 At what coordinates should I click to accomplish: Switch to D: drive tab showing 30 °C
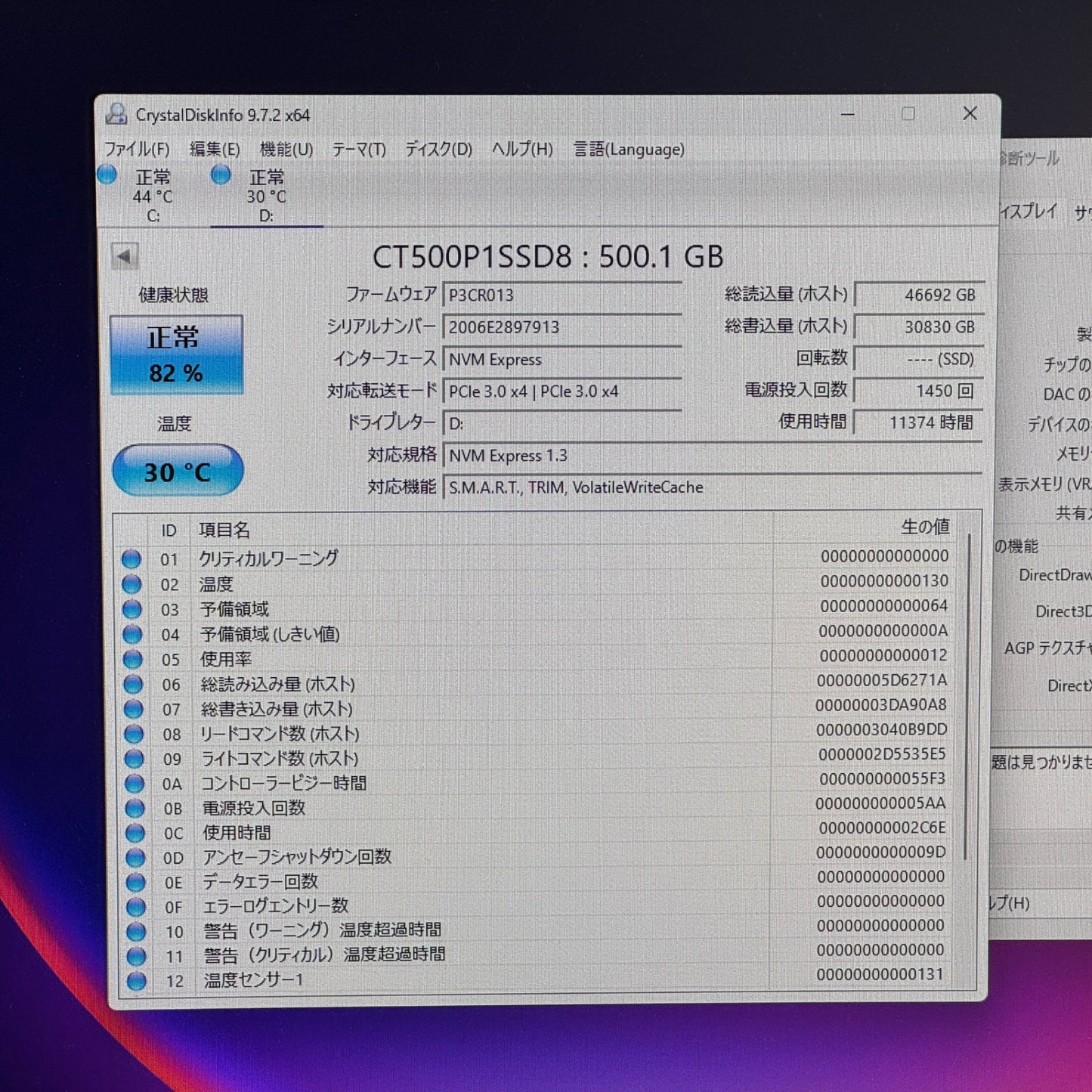point(266,195)
